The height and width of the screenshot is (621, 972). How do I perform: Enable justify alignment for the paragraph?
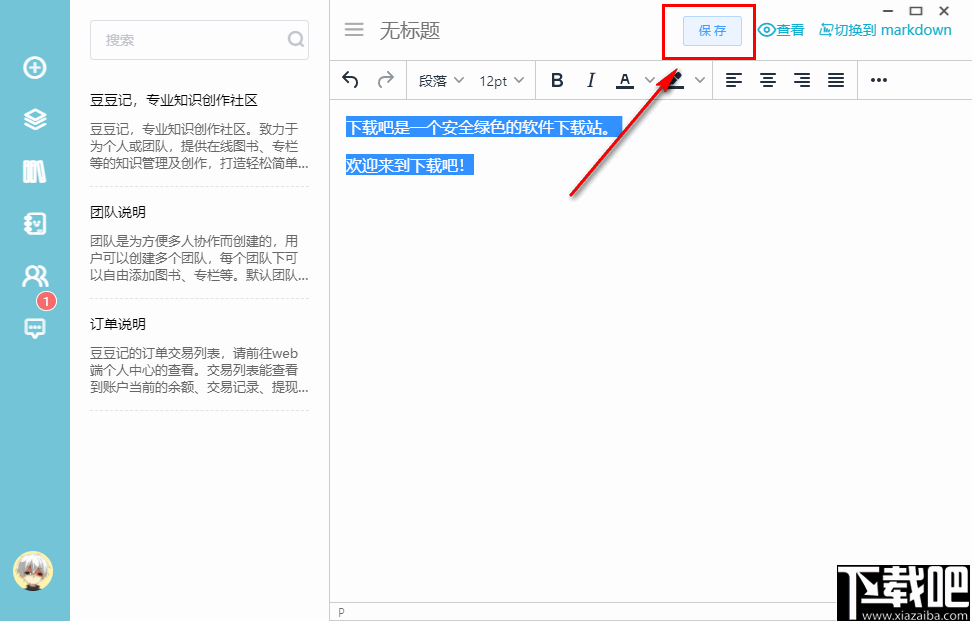835,80
